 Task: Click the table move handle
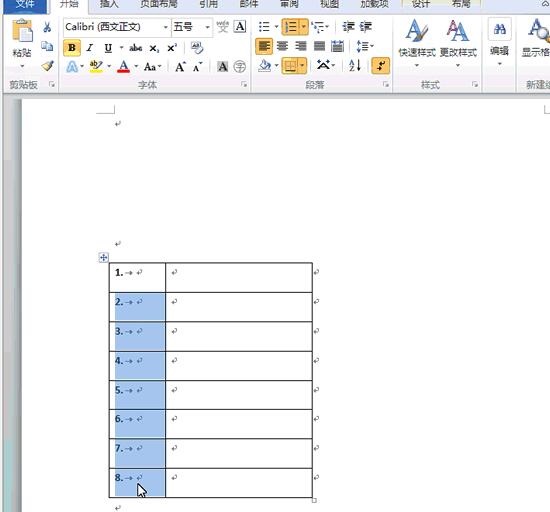click(x=103, y=258)
